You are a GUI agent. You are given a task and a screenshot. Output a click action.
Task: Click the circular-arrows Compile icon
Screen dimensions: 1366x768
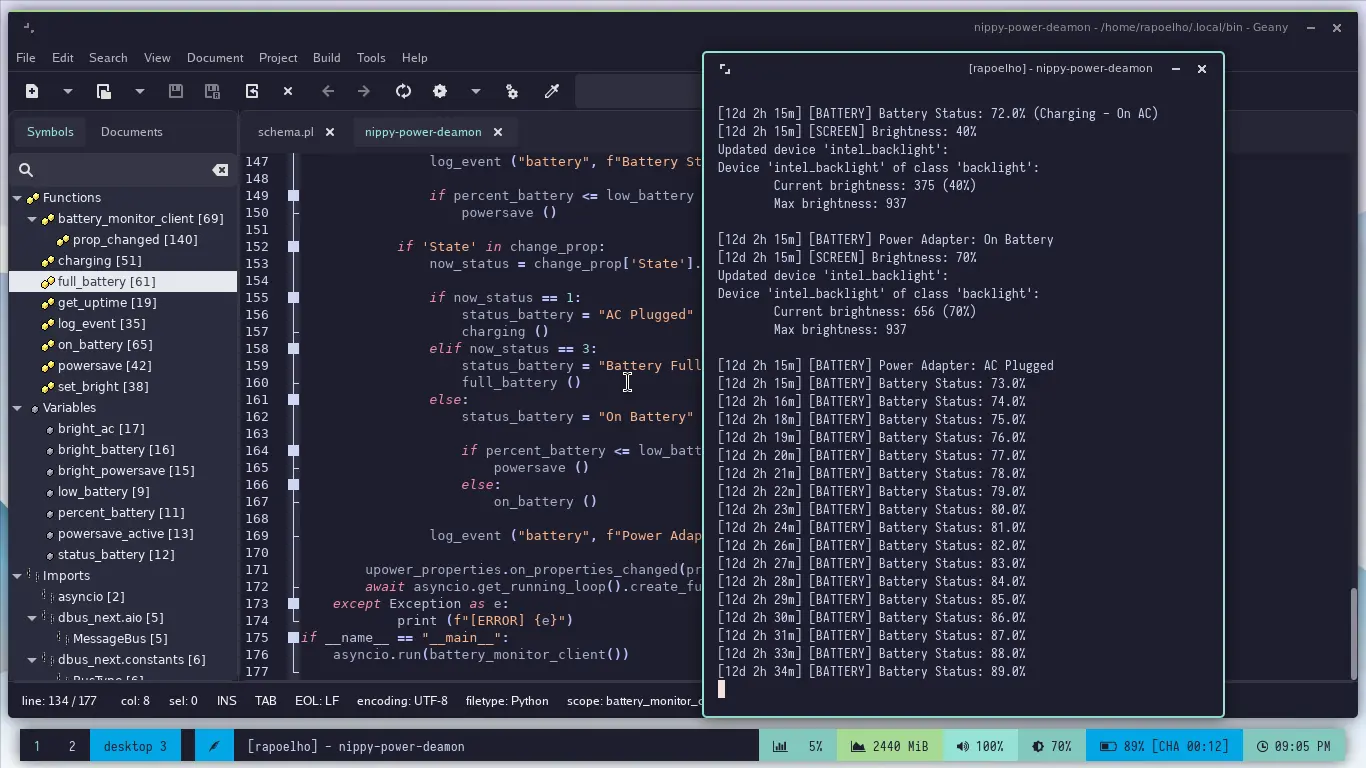pos(404,91)
